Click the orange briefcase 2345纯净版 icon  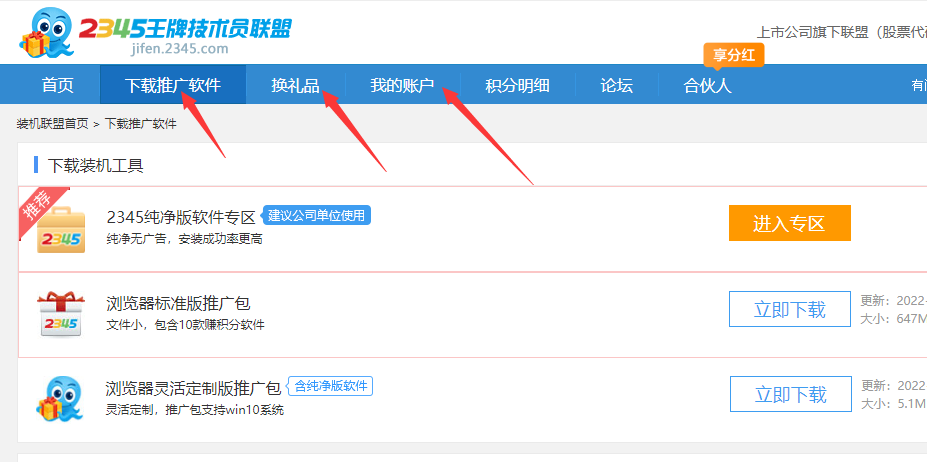point(60,230)
